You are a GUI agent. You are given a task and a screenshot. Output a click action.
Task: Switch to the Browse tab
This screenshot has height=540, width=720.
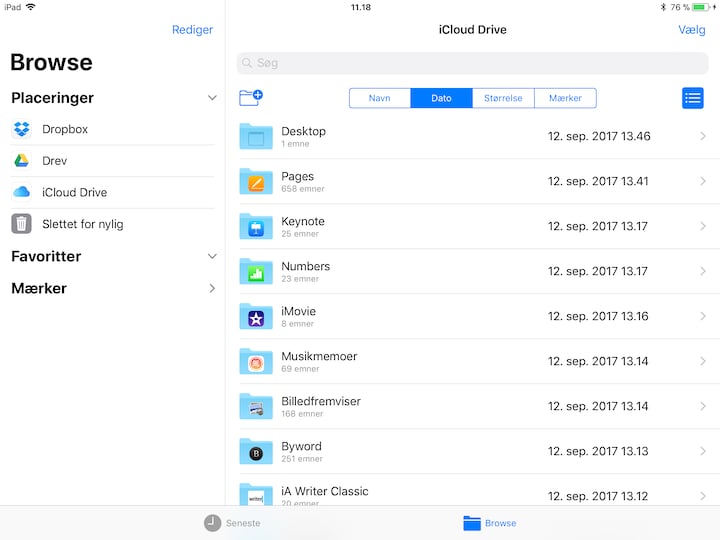490,523
